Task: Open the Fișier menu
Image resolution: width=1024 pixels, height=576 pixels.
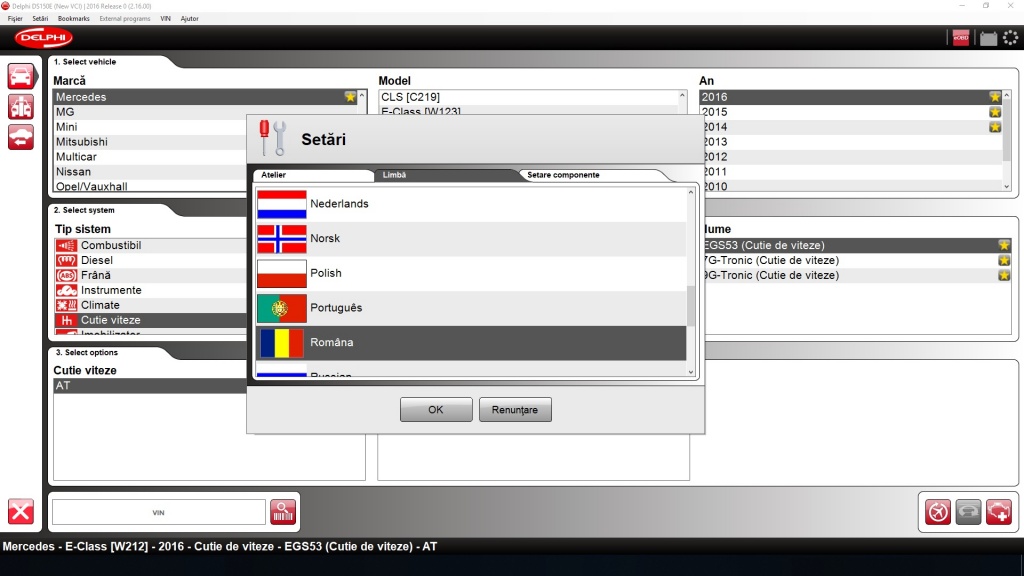Action: coord(15,19)
